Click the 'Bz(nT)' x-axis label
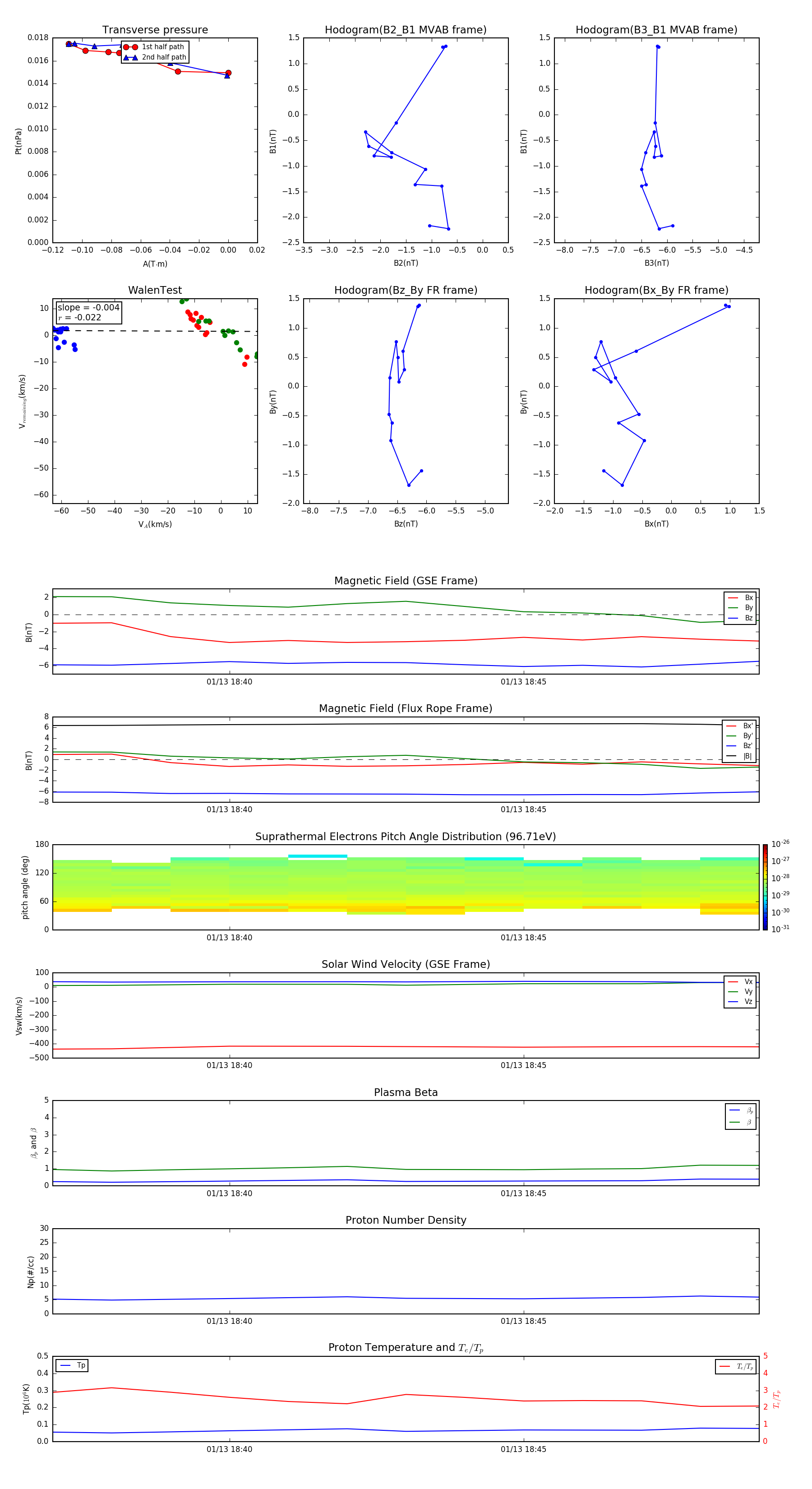The image size is (812, 1489). (x=406, y=524)
